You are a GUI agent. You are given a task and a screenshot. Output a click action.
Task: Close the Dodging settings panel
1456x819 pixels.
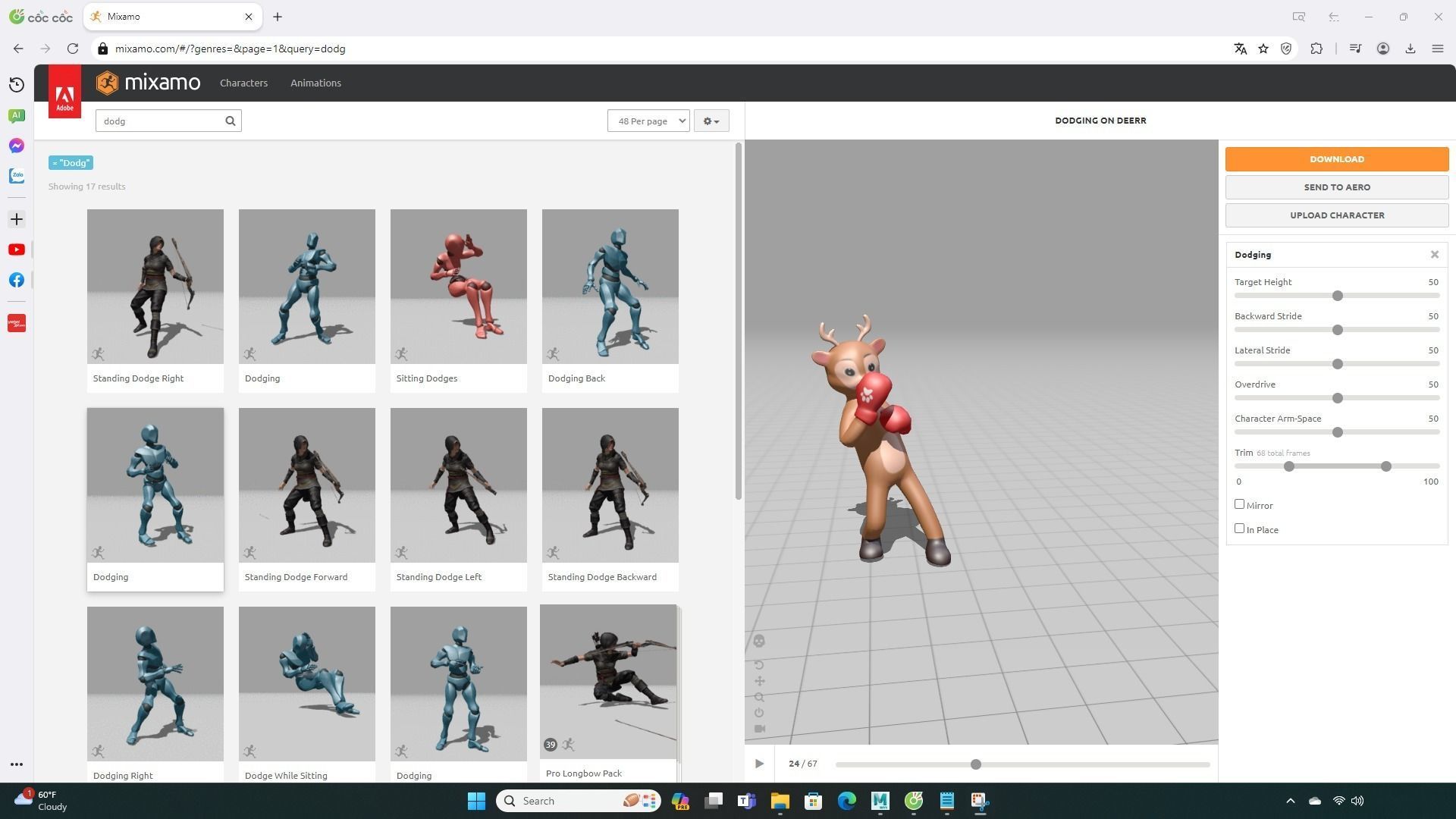pyautogui.click(x=1434, y=255)
